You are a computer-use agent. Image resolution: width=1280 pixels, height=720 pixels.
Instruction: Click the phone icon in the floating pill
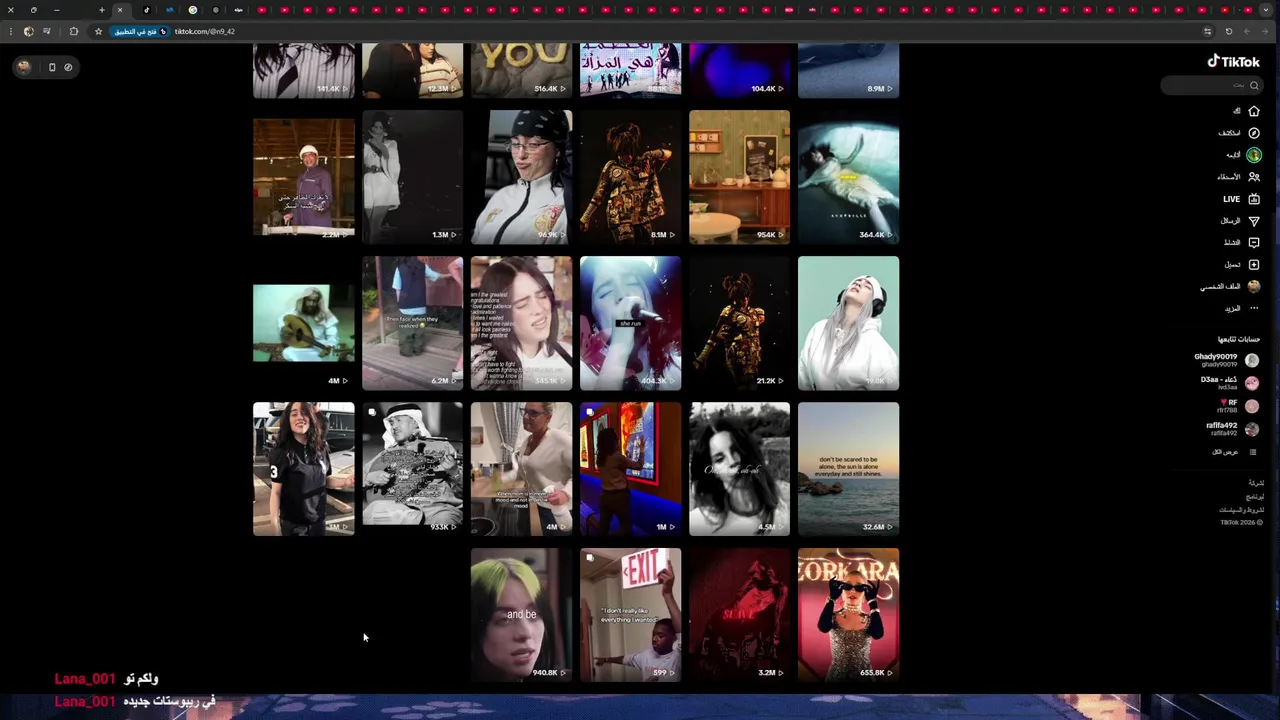pos(52,67)
